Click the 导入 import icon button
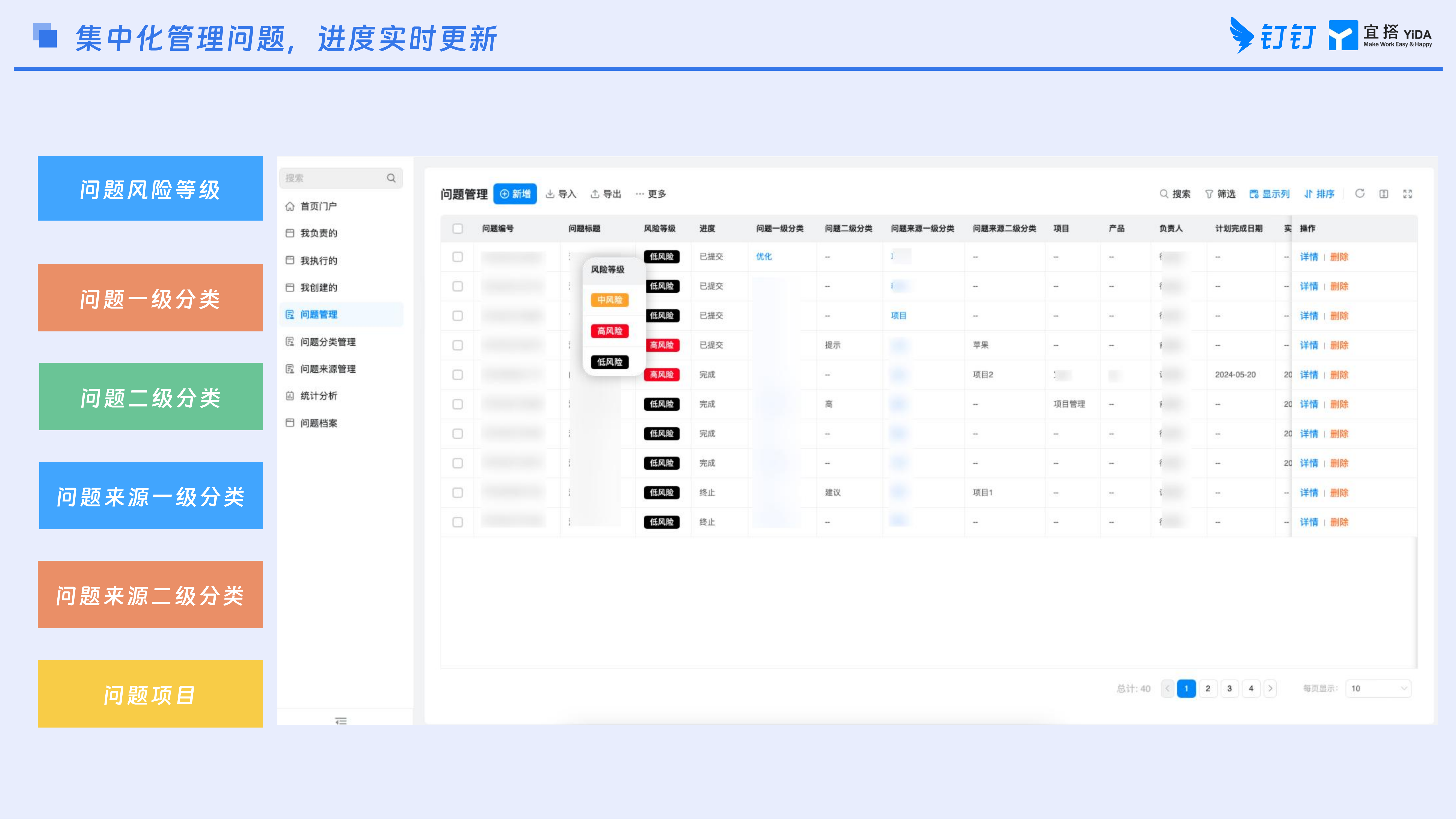 561,194
